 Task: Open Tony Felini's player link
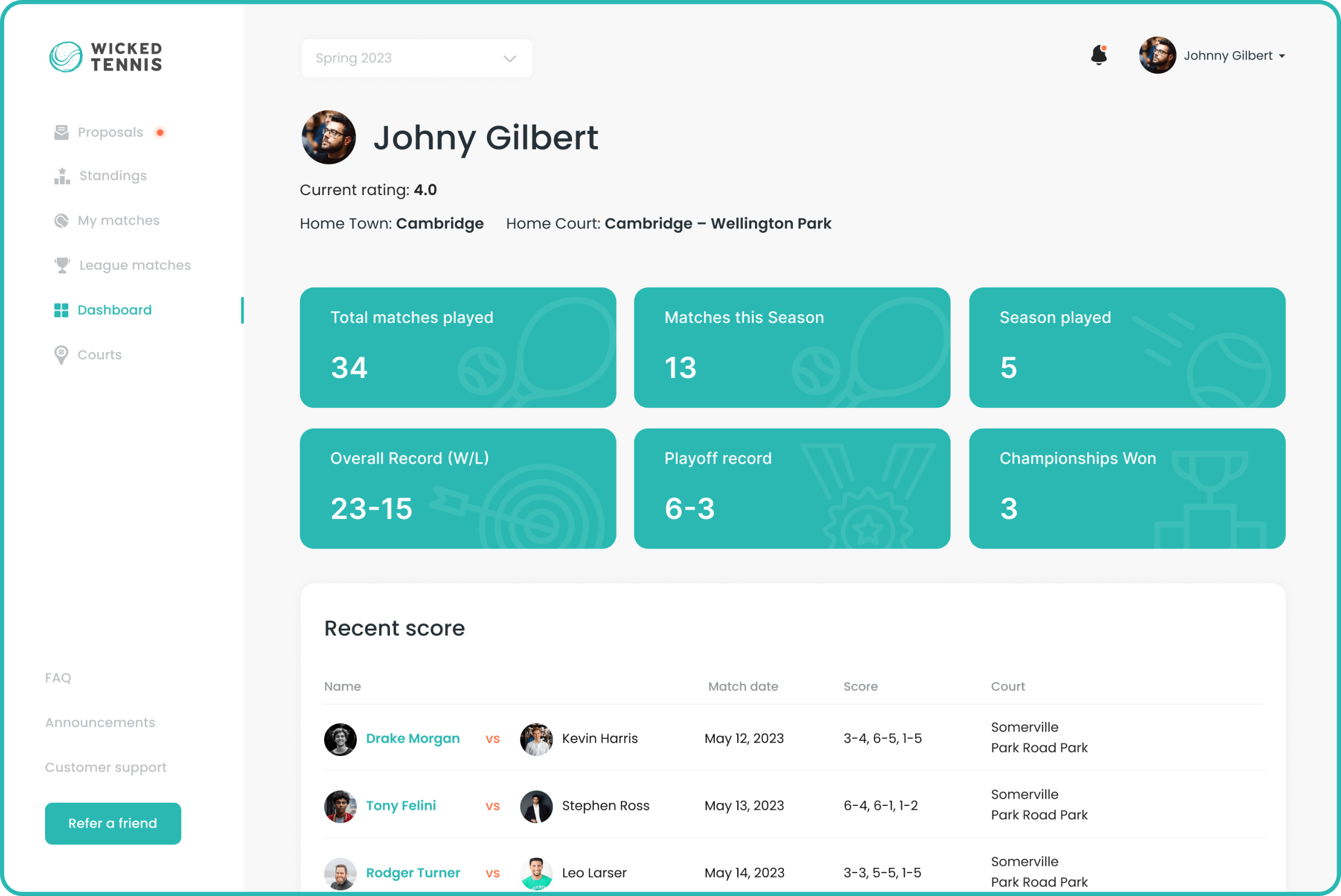[401, 806]
